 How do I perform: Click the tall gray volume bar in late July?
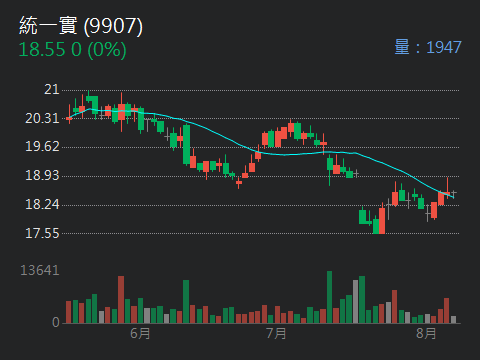[x=356, y=302]
